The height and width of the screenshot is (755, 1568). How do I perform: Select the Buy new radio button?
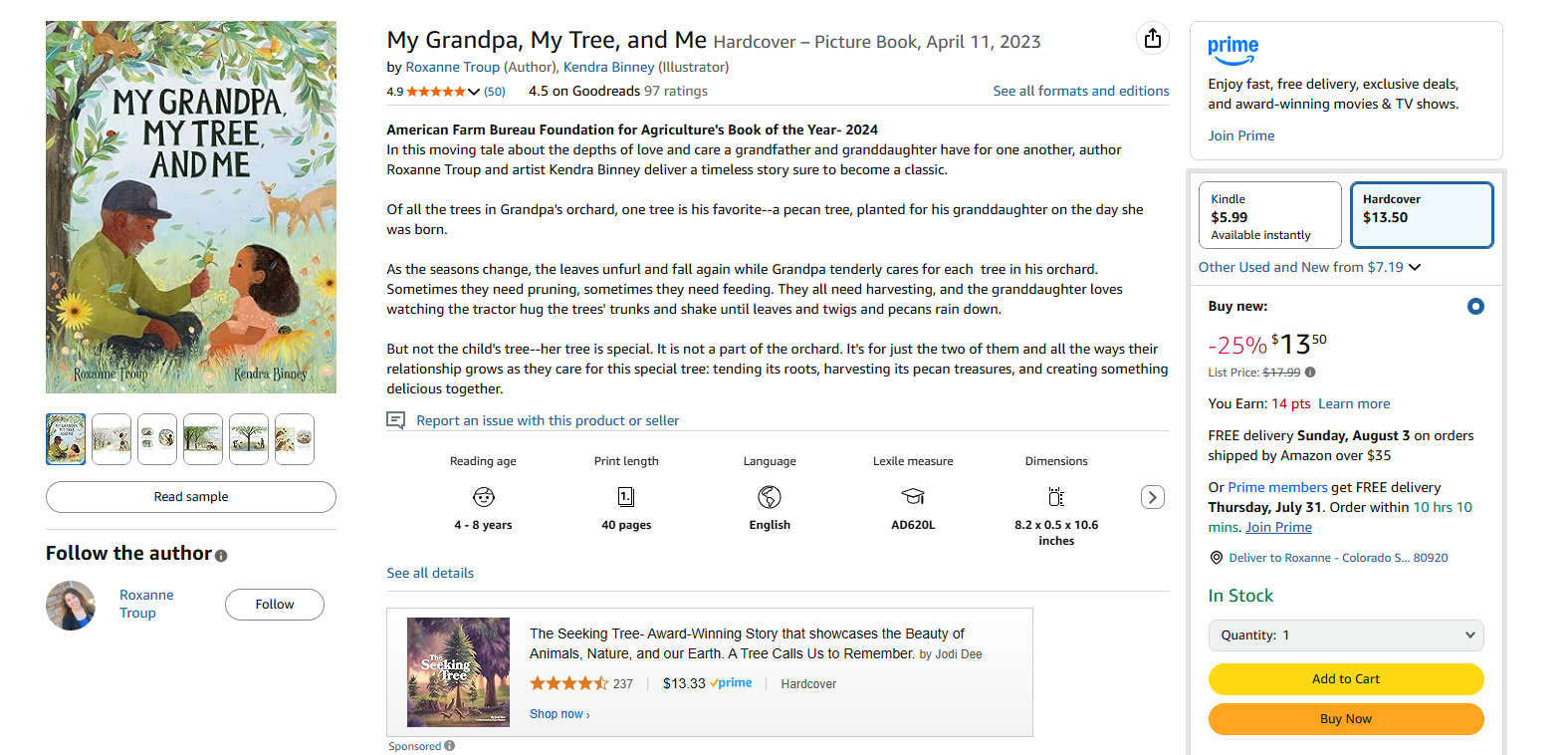click(x=1475, y=307)
